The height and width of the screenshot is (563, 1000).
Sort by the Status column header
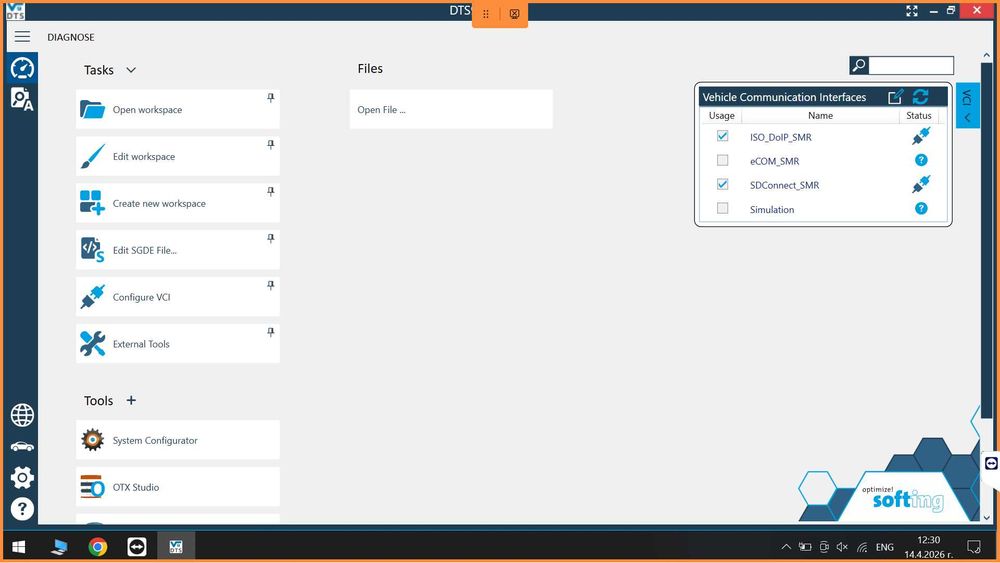click(x=918, y=115)
